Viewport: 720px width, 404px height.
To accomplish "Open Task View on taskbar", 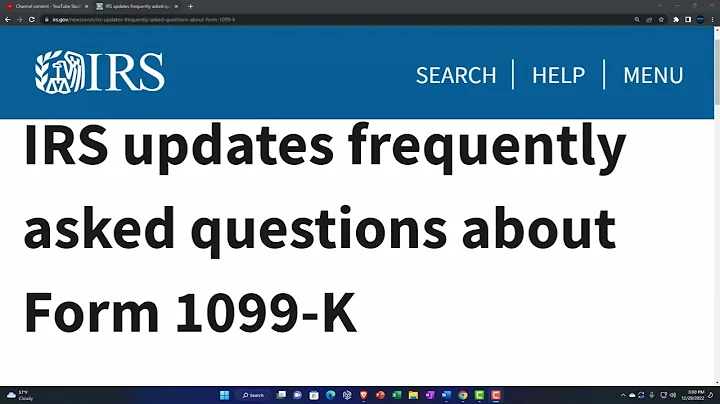I will pos(281,395).
